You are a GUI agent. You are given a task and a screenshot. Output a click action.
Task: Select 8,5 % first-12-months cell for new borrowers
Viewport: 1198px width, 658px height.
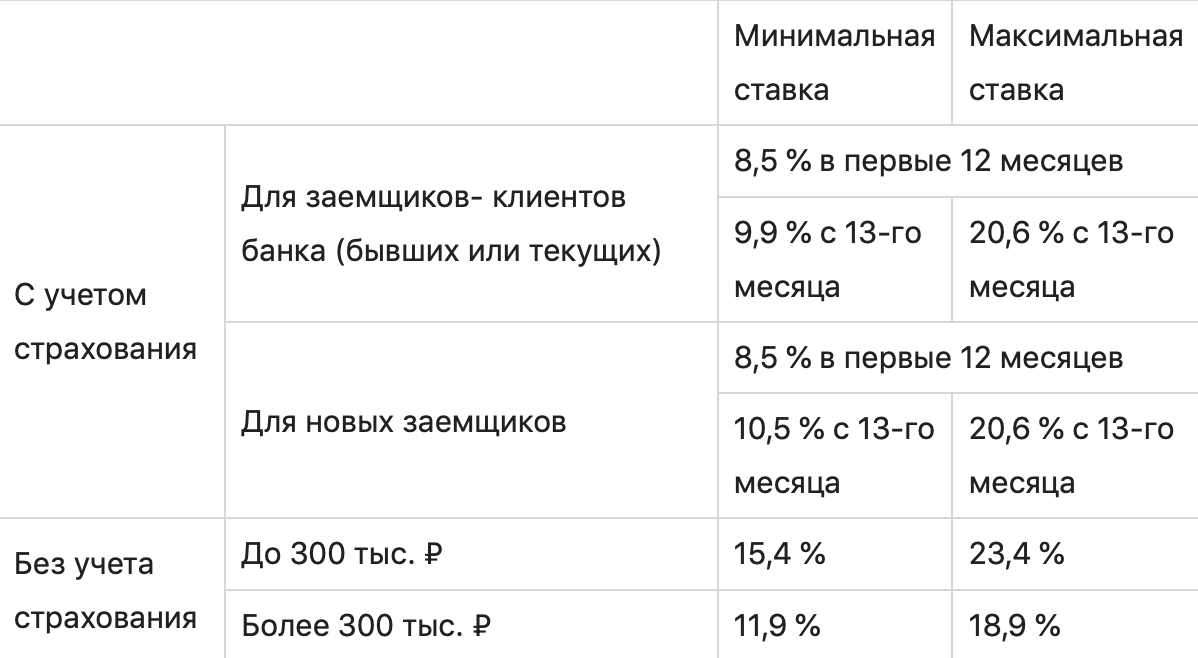click(929, 358)
